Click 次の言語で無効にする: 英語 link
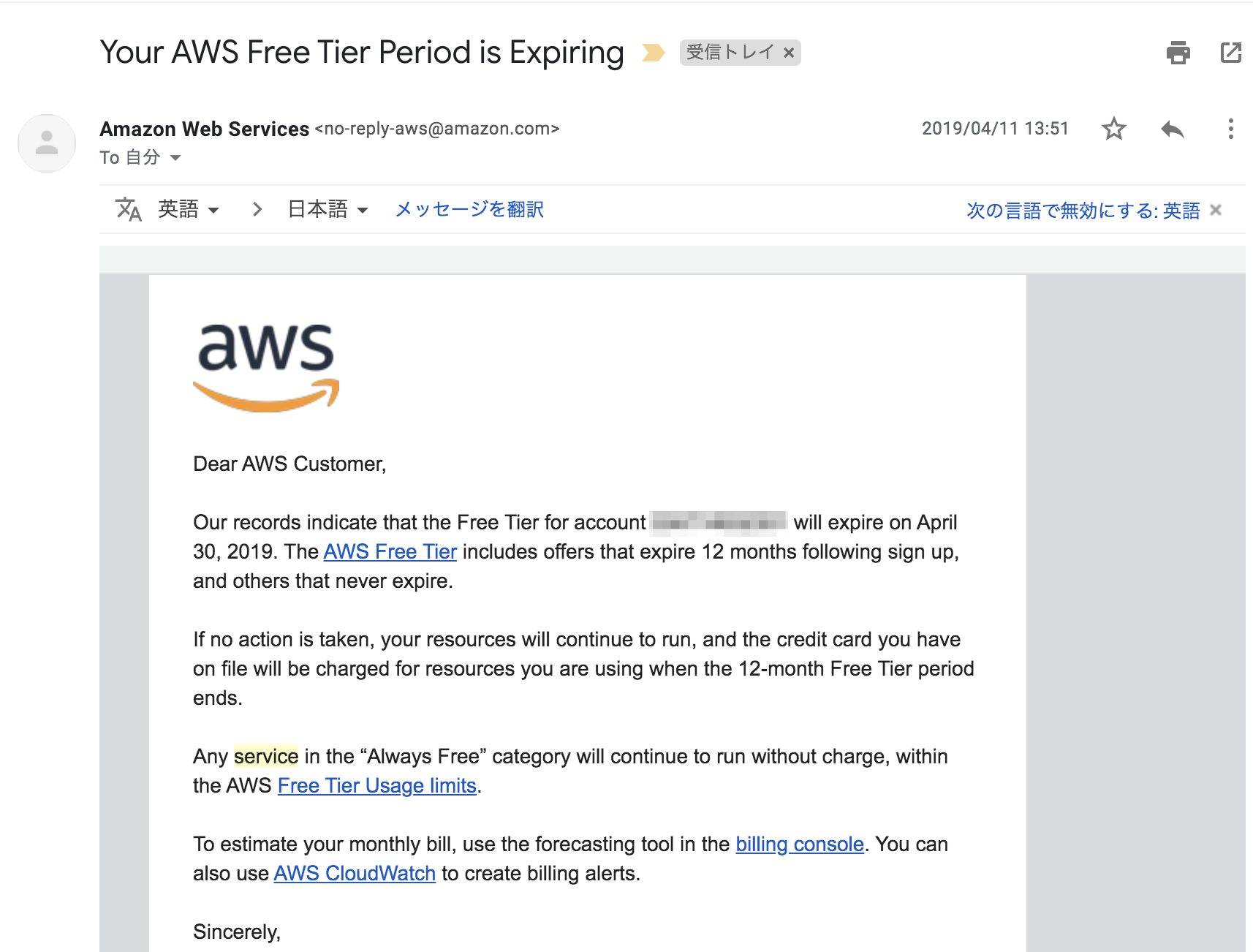1253x952 pixels. click(x=1083, y=211)
